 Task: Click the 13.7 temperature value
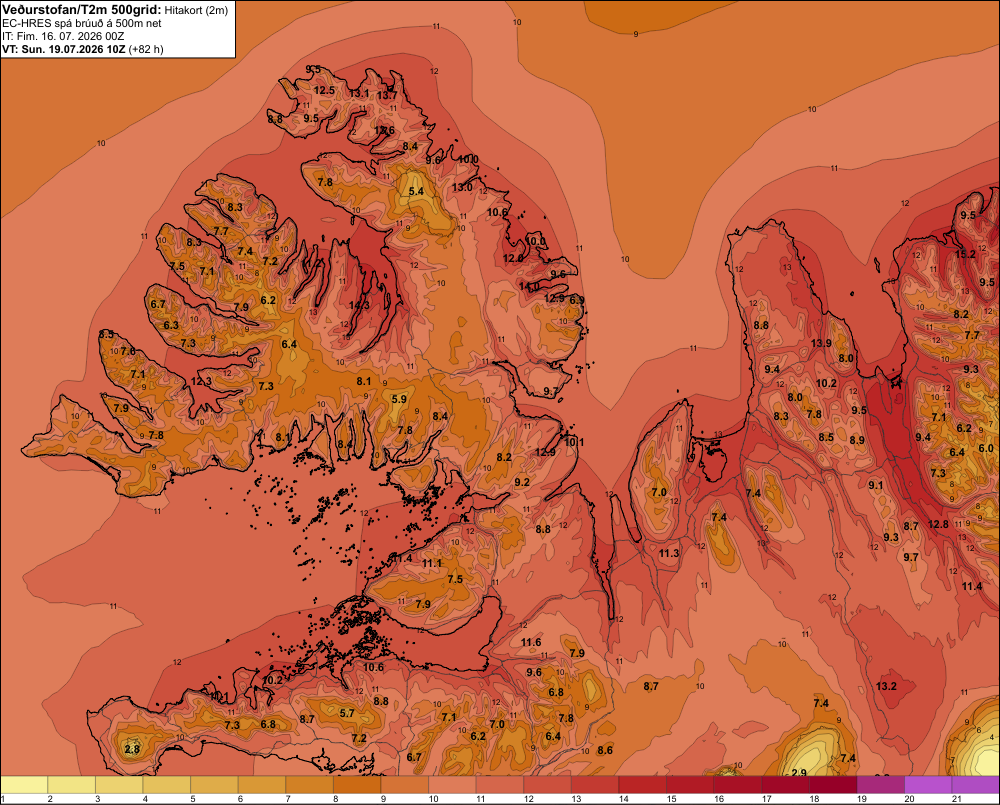click(386, 95)
